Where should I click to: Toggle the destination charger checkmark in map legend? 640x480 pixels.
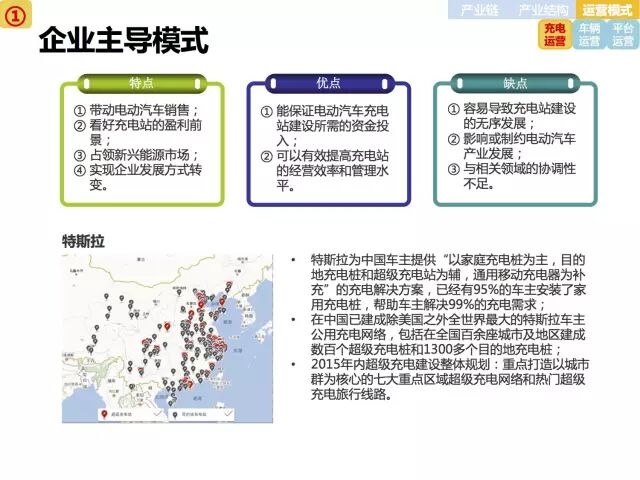(x=228, y=414)
